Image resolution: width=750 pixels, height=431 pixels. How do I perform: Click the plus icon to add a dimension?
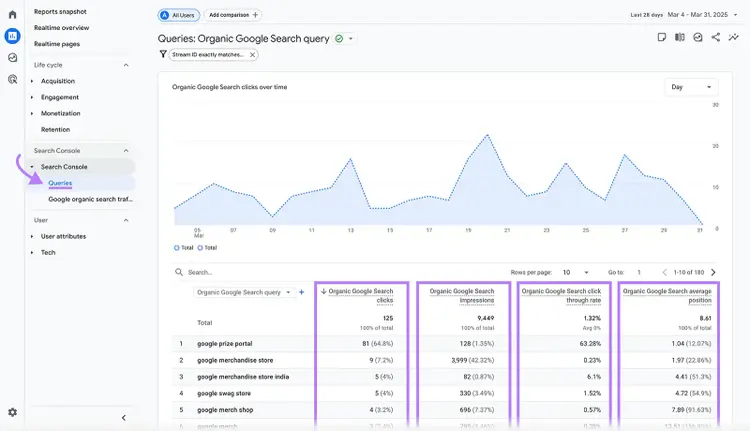pos(301,292)
